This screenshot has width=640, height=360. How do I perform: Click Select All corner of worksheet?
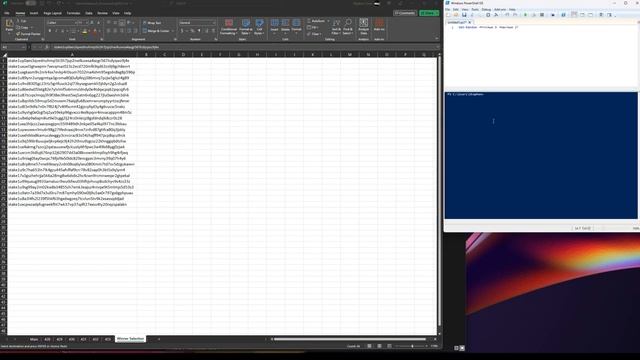(4, 54)
